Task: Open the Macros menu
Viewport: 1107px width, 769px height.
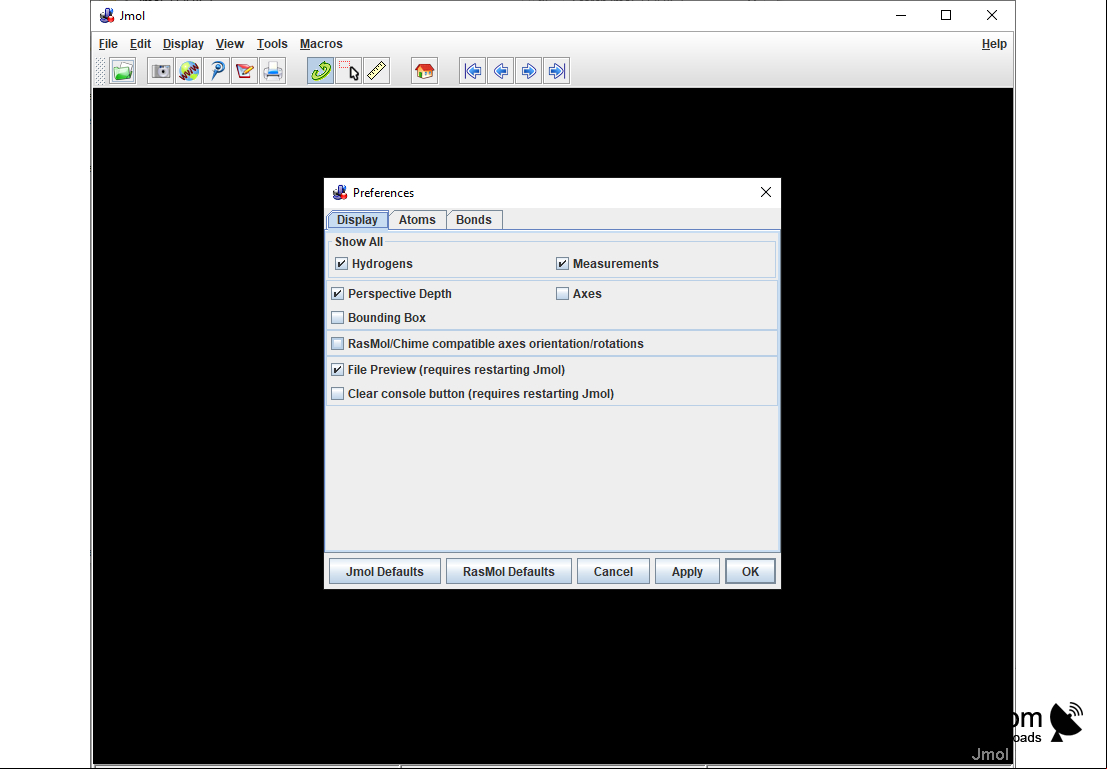Action: (321, 44)
